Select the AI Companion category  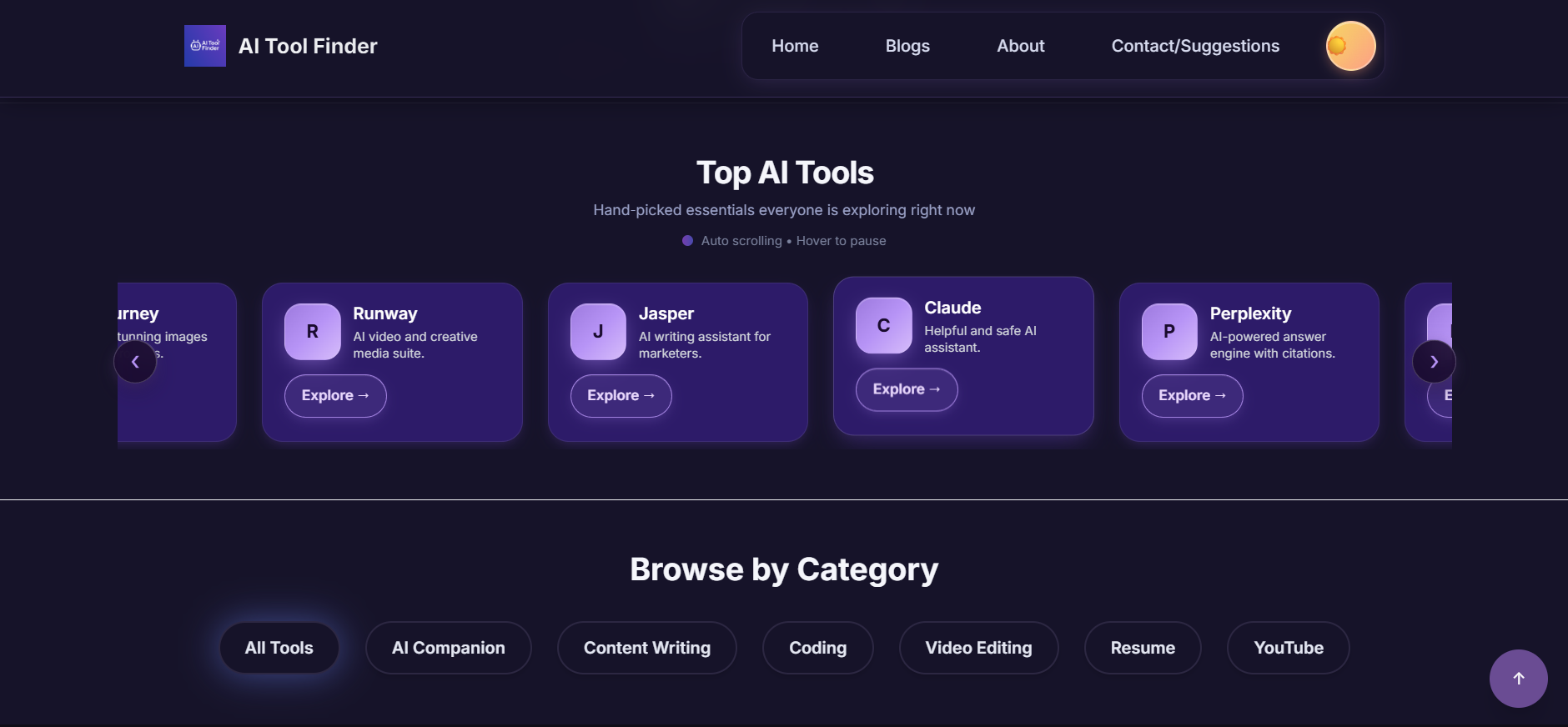click(x=449, y=648)
